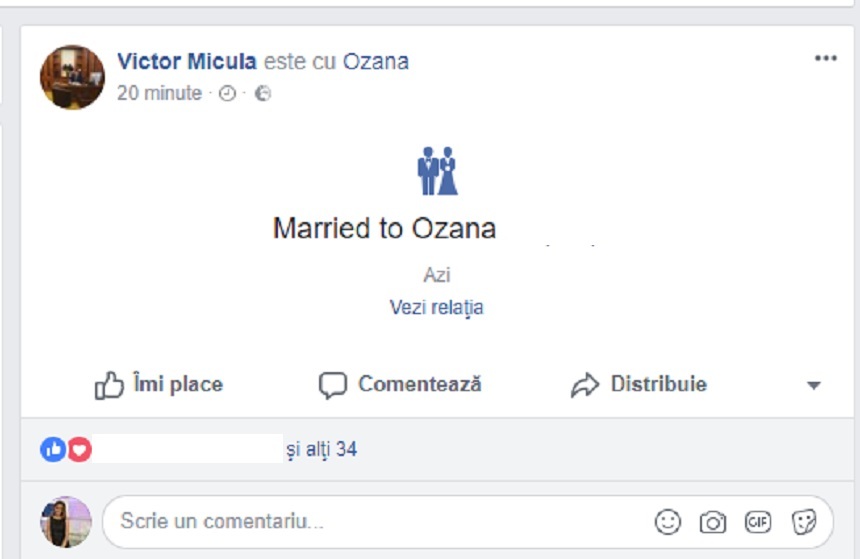Attach a photo with the camera icon
The width and height of the screenshot is (860, 559).
(712, 522)
